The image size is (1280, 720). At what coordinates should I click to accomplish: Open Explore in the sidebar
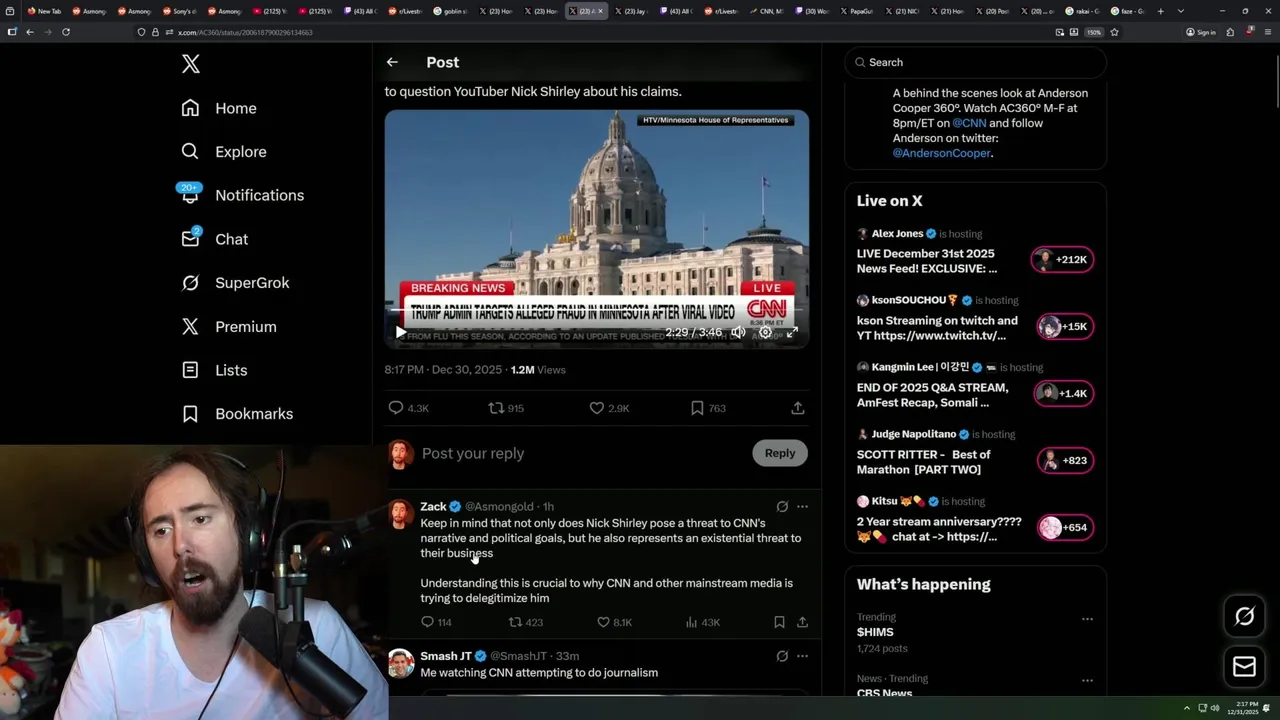224,152
